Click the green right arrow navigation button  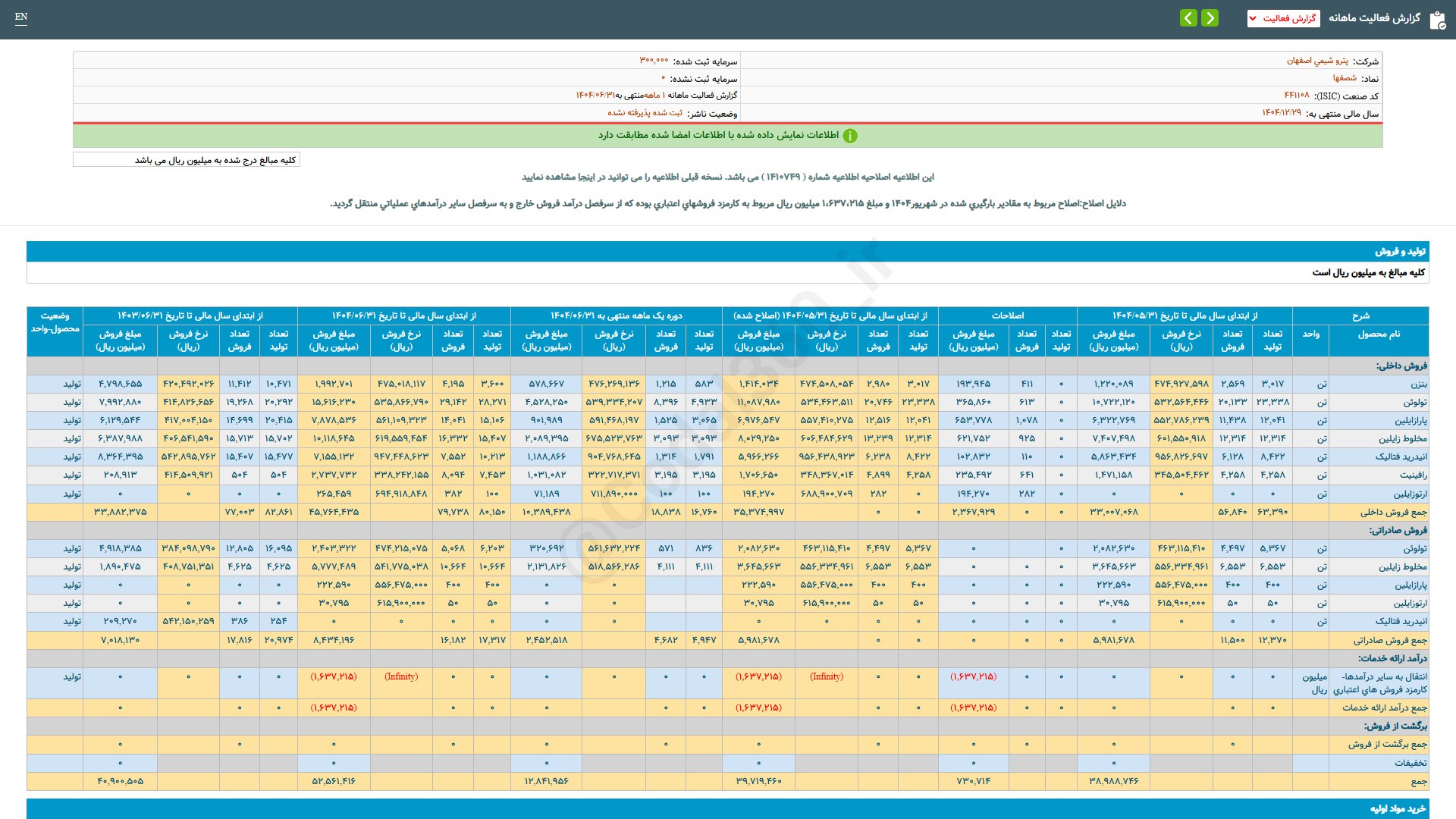coord(1210,18)
